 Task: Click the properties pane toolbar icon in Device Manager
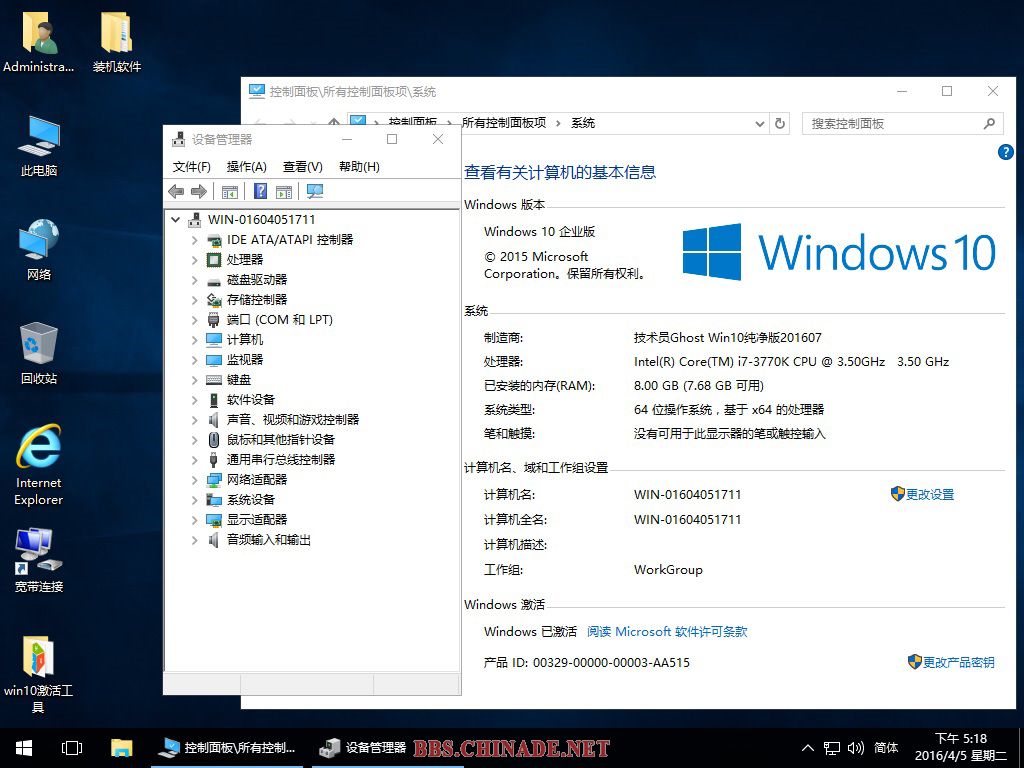tap(283, 191)
